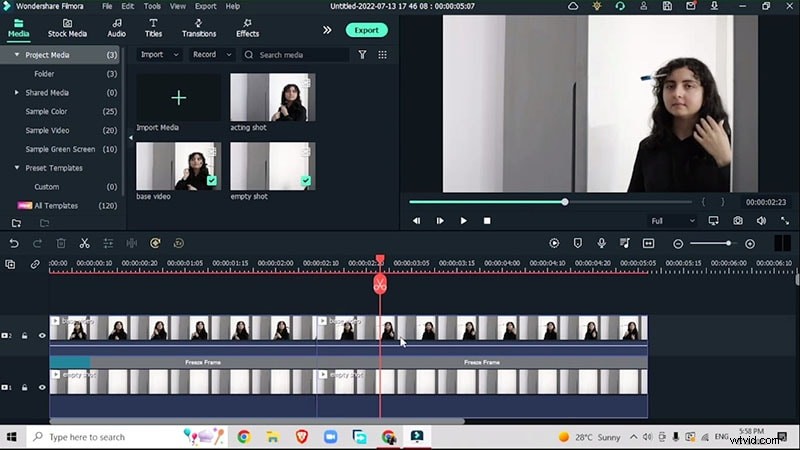
Task: Open the Tools menu
Action: [x=152, y=6]
